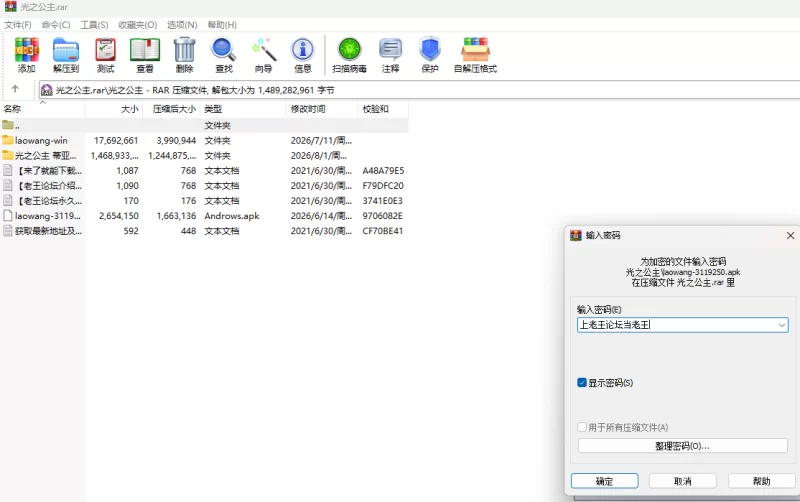Click packed size 3,990,944
This screenshot has width=800, height=502.
[x=177, y=140]
